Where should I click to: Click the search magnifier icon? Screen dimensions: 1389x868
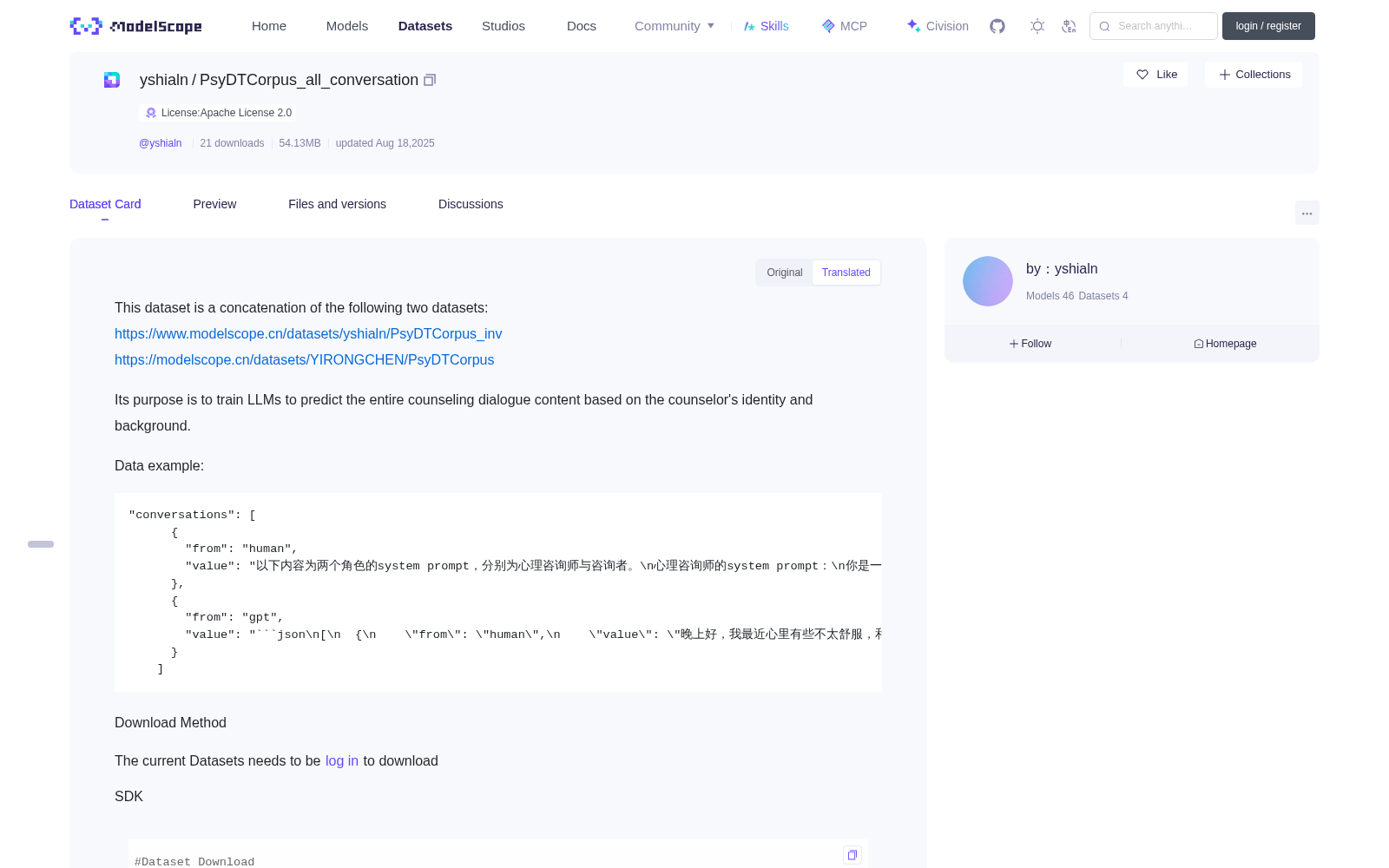[1104, 26]
